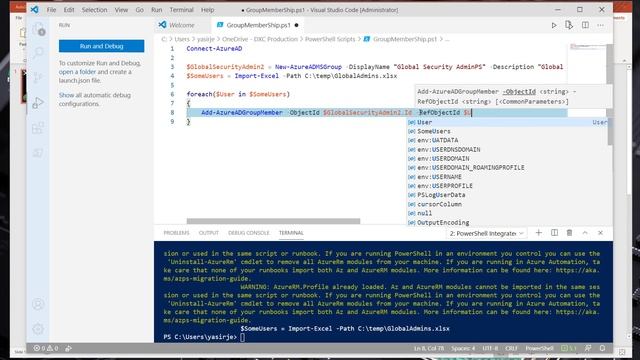Open the View menu
The width and height of the screenshot is (640, 360).
click(121, 10)
